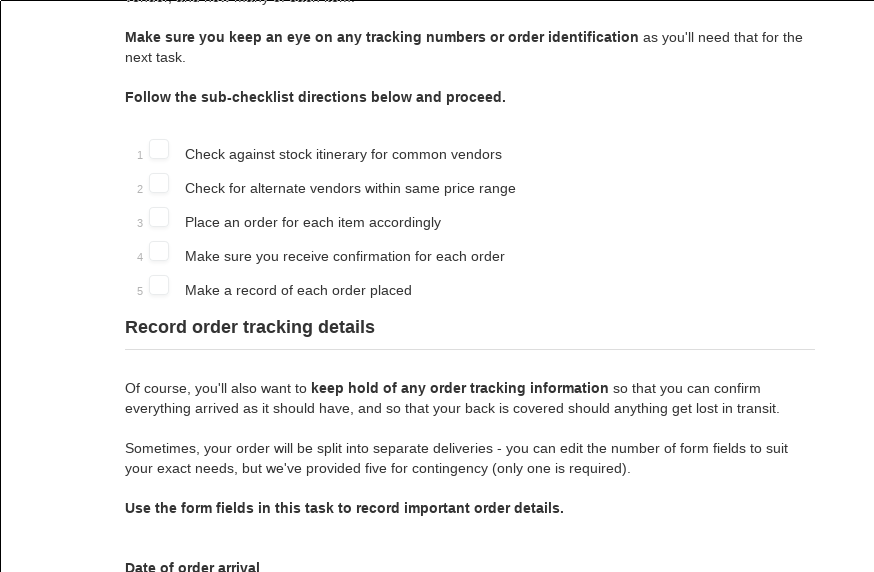Tick the checkbox for alternate vendors check
Viewport: 874px width, 572px height.
[x=159, y=183]
